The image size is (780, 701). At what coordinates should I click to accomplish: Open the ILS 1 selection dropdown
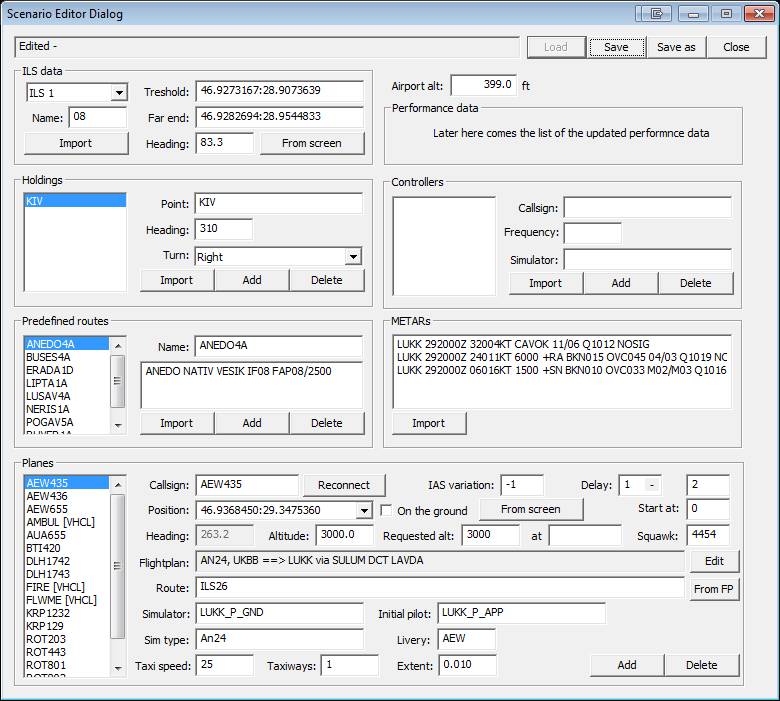coord(119,93)
